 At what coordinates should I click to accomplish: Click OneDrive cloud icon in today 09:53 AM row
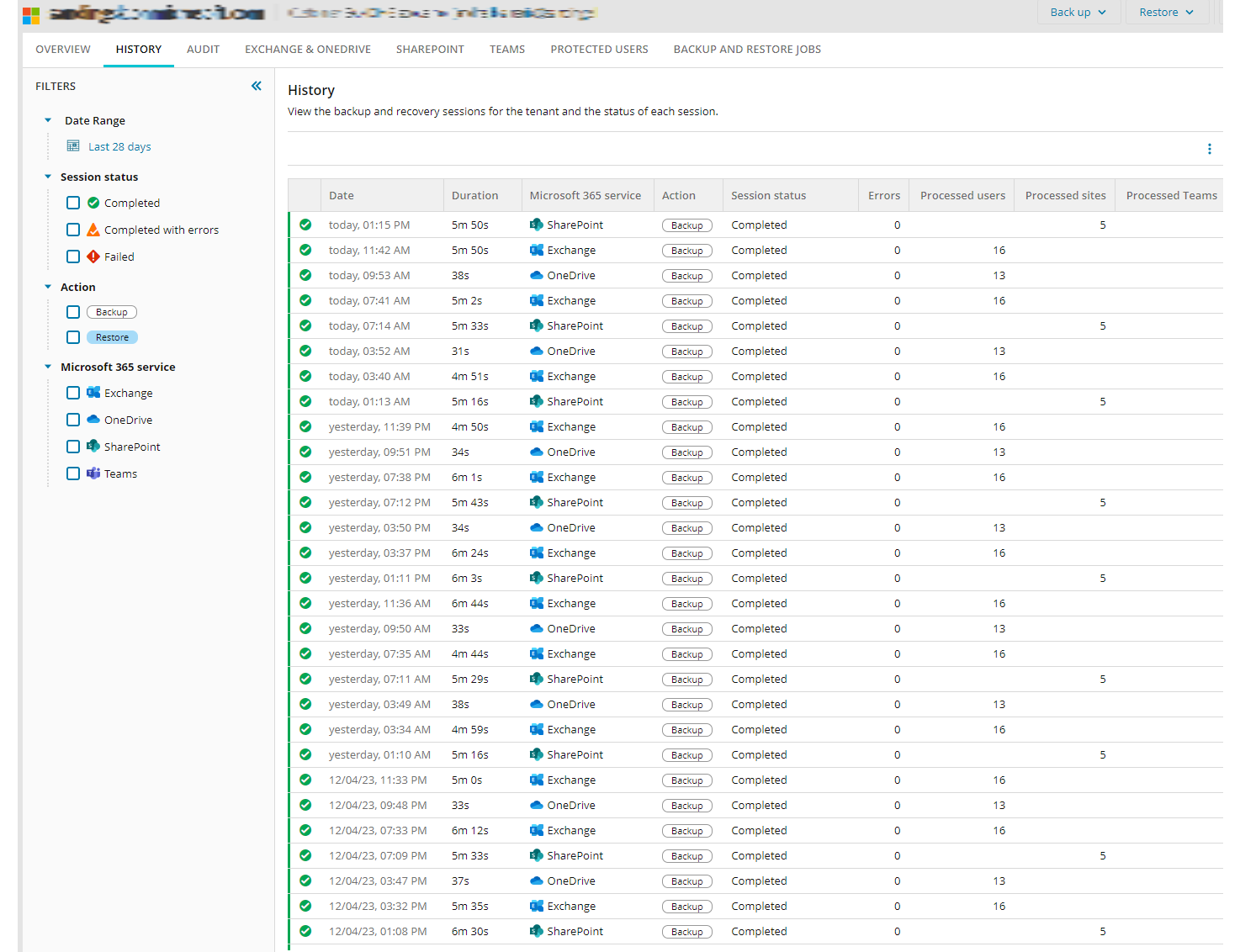point(536,275)
